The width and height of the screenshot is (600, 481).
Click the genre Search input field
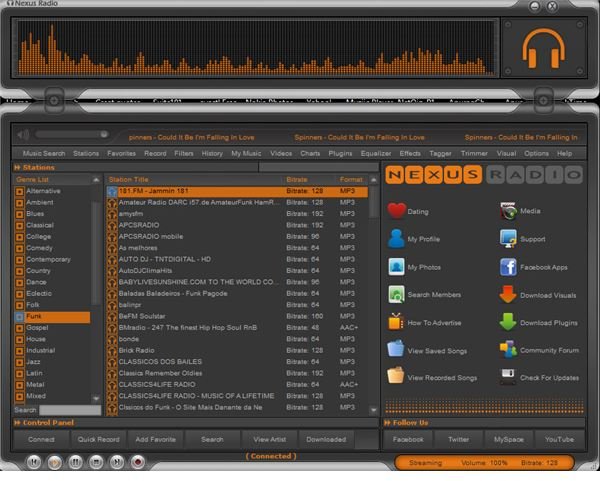70,410
